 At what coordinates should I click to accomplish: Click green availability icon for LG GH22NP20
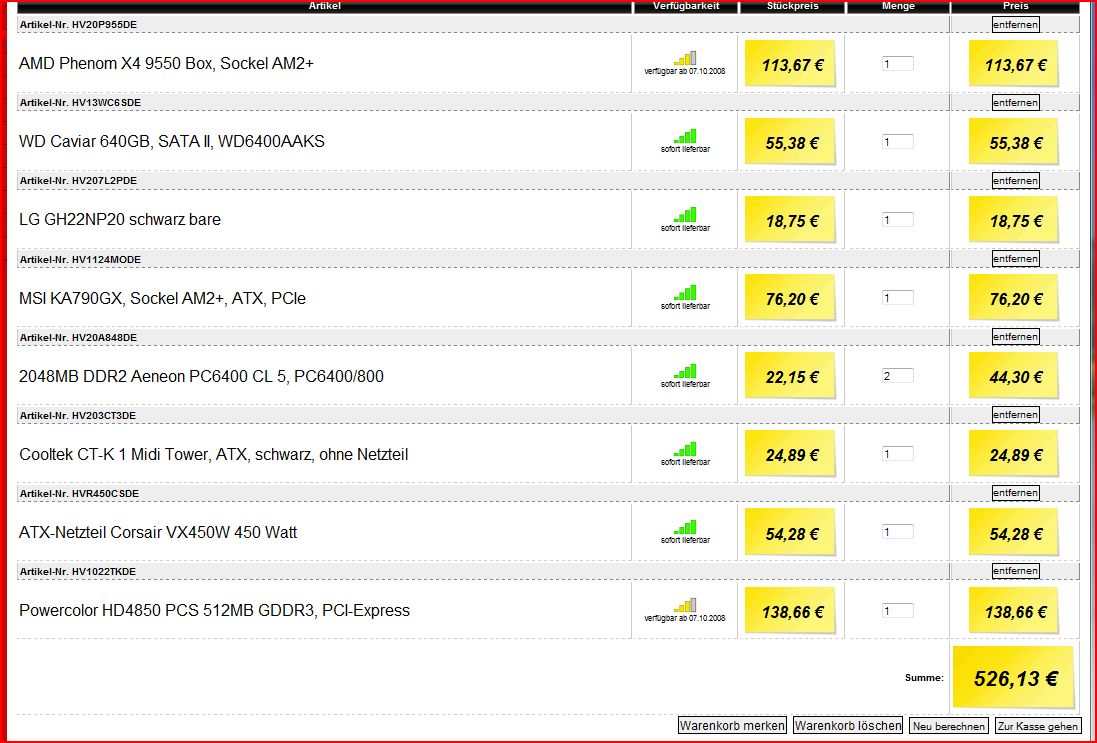(685, 215)
